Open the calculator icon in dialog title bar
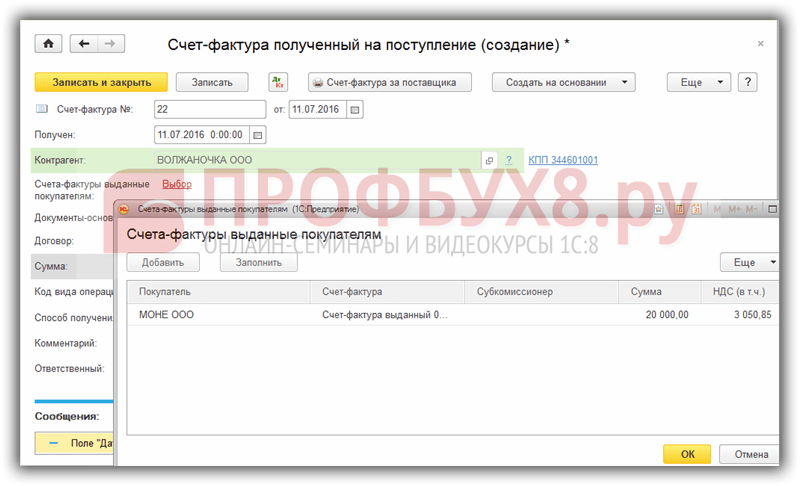This screenshot has width=800, height=486. [x=679, y=209]
